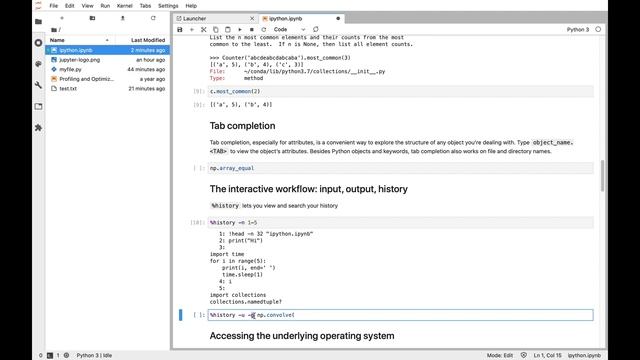Click interactive workflow heading
This screenshot has height=360, width=640.
tap(309, 189)
